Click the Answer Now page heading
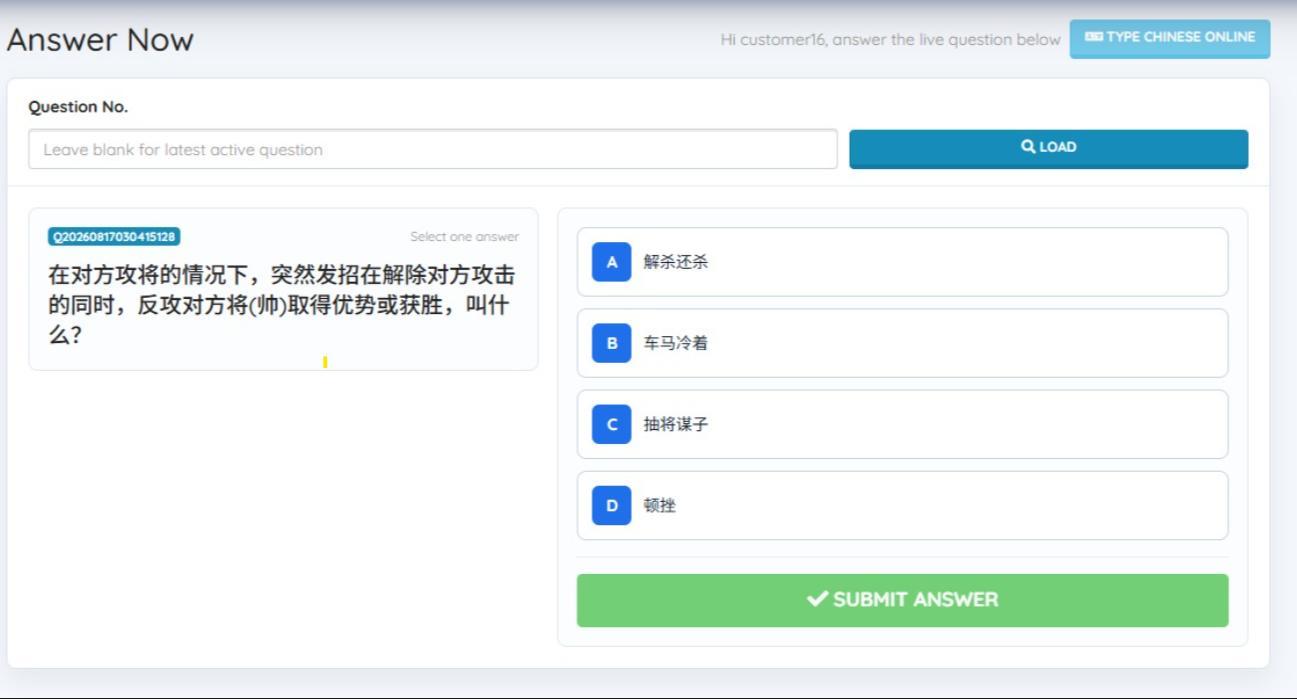The height and width of the screenshot is (699, 1297). click(x=100, y=40)
